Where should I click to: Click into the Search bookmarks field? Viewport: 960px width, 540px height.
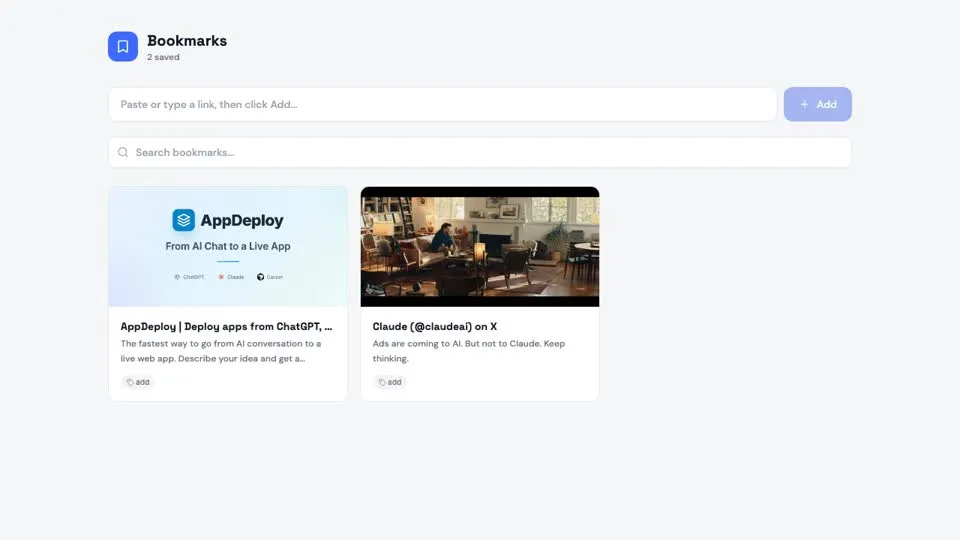point(480,152)
